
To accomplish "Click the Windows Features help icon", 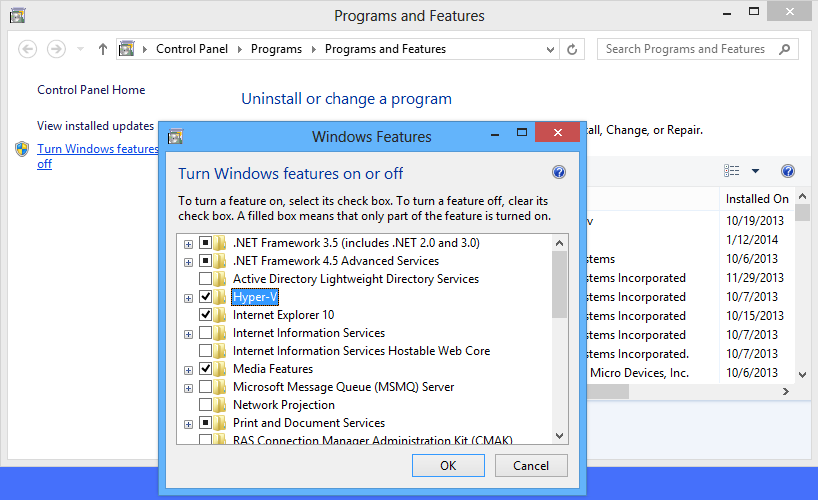I will point(559,172).
